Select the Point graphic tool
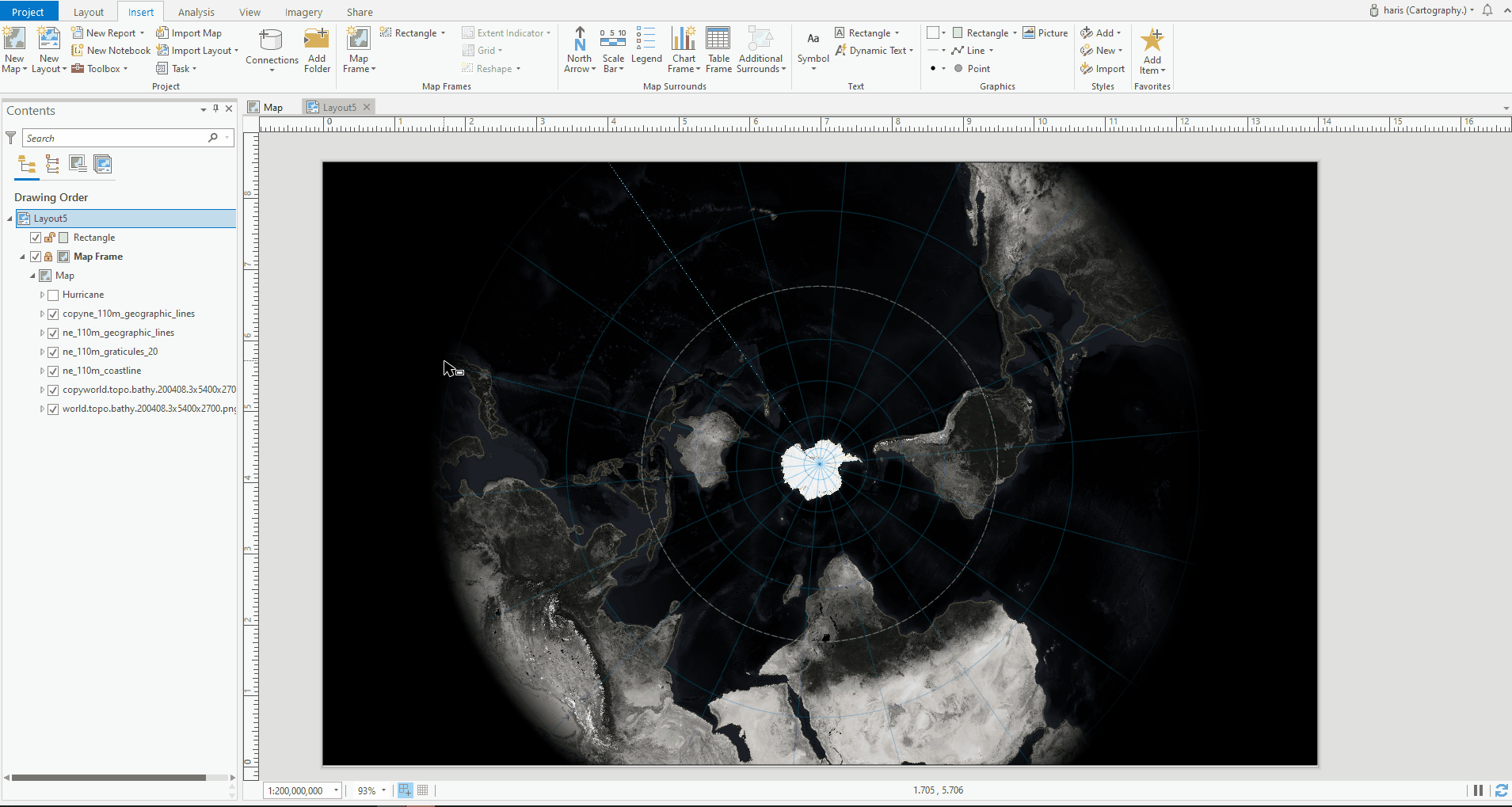The image size is (1512, 807). pyautogui.click(x=972, y=68)
